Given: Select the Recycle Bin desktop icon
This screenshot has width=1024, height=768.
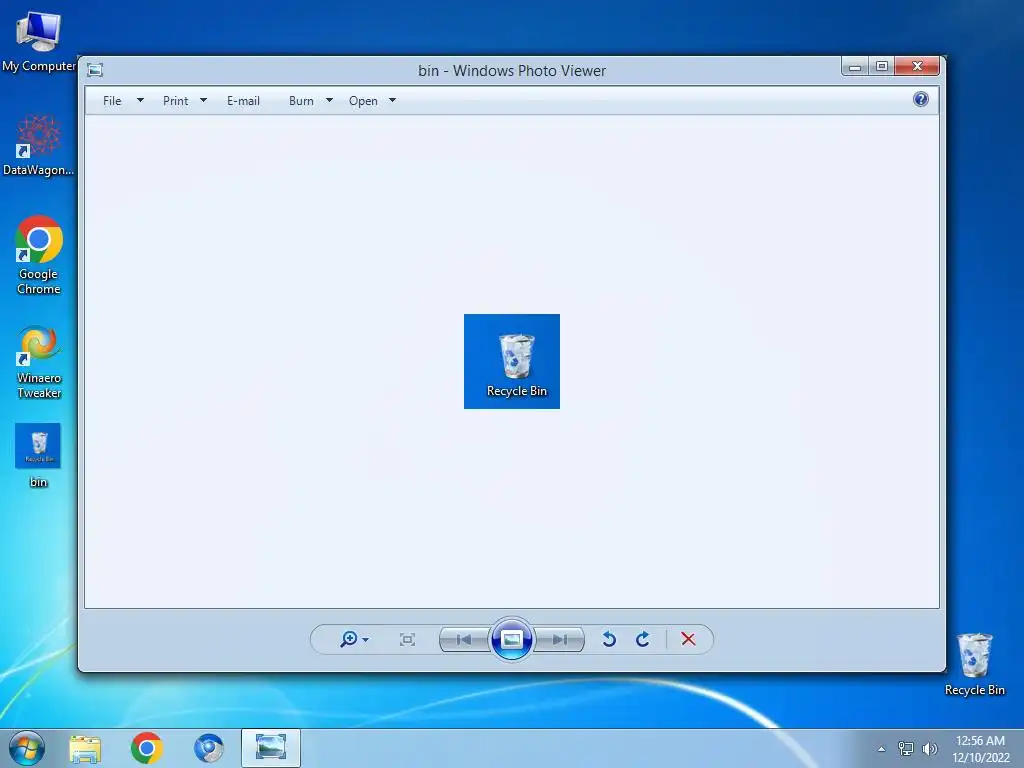Looking at the screenshot, I should click(975, 664).
